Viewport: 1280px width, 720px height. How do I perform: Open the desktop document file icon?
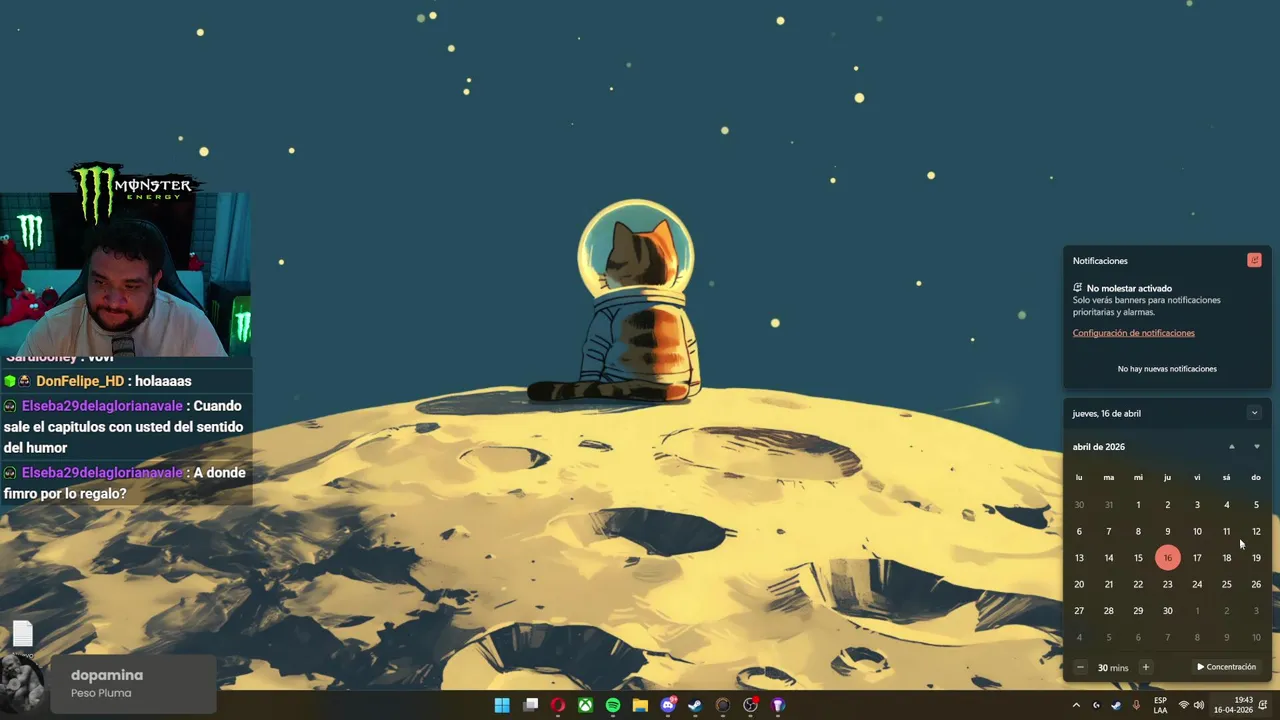pos(23,634)
